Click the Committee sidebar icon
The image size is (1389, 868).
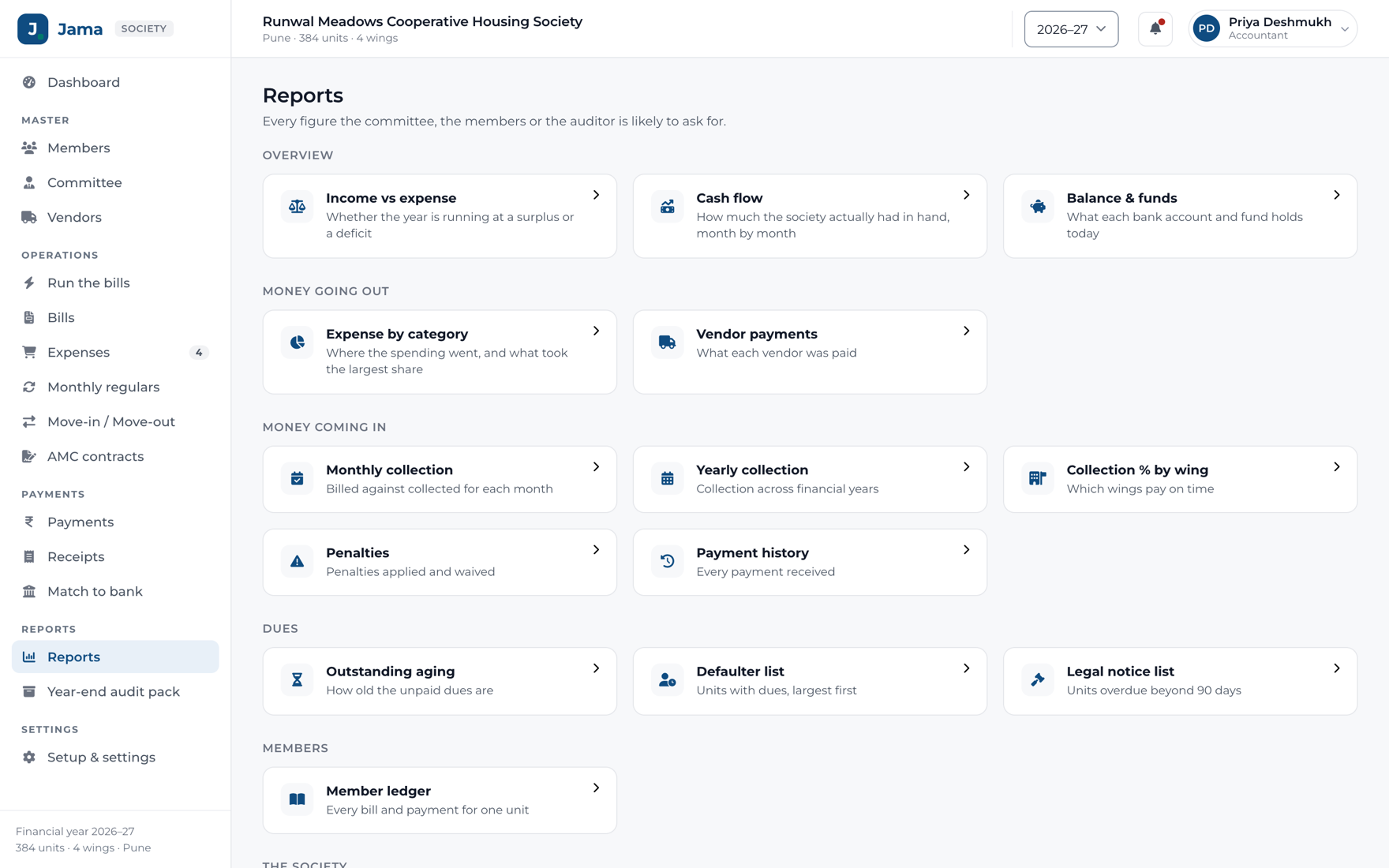29,182
